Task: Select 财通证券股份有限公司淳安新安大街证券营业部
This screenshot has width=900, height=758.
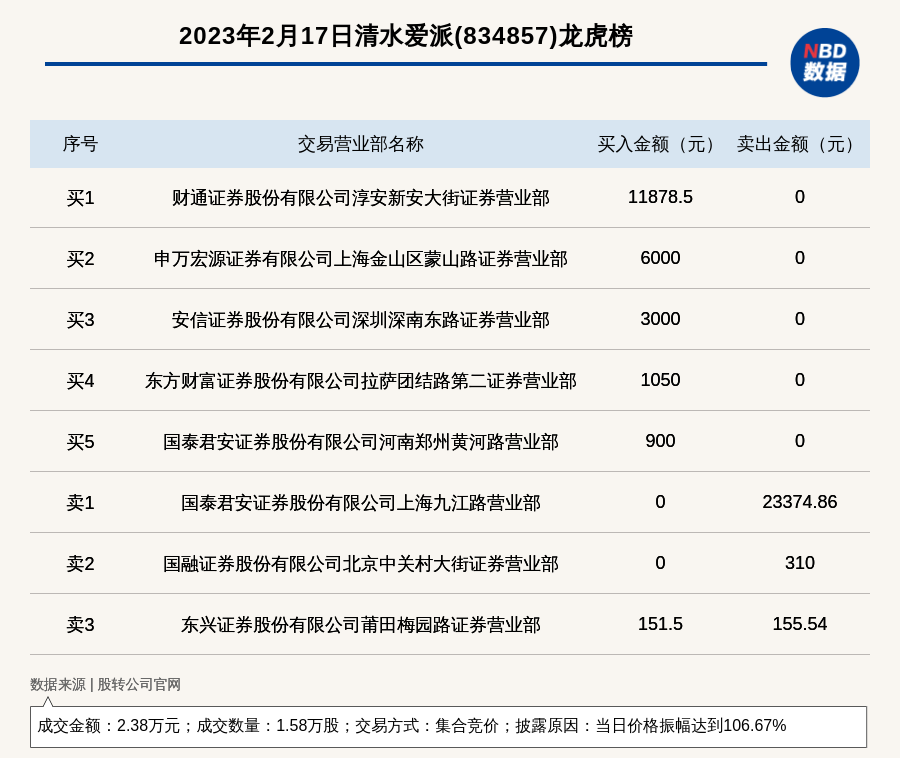Action: [360, 198]
